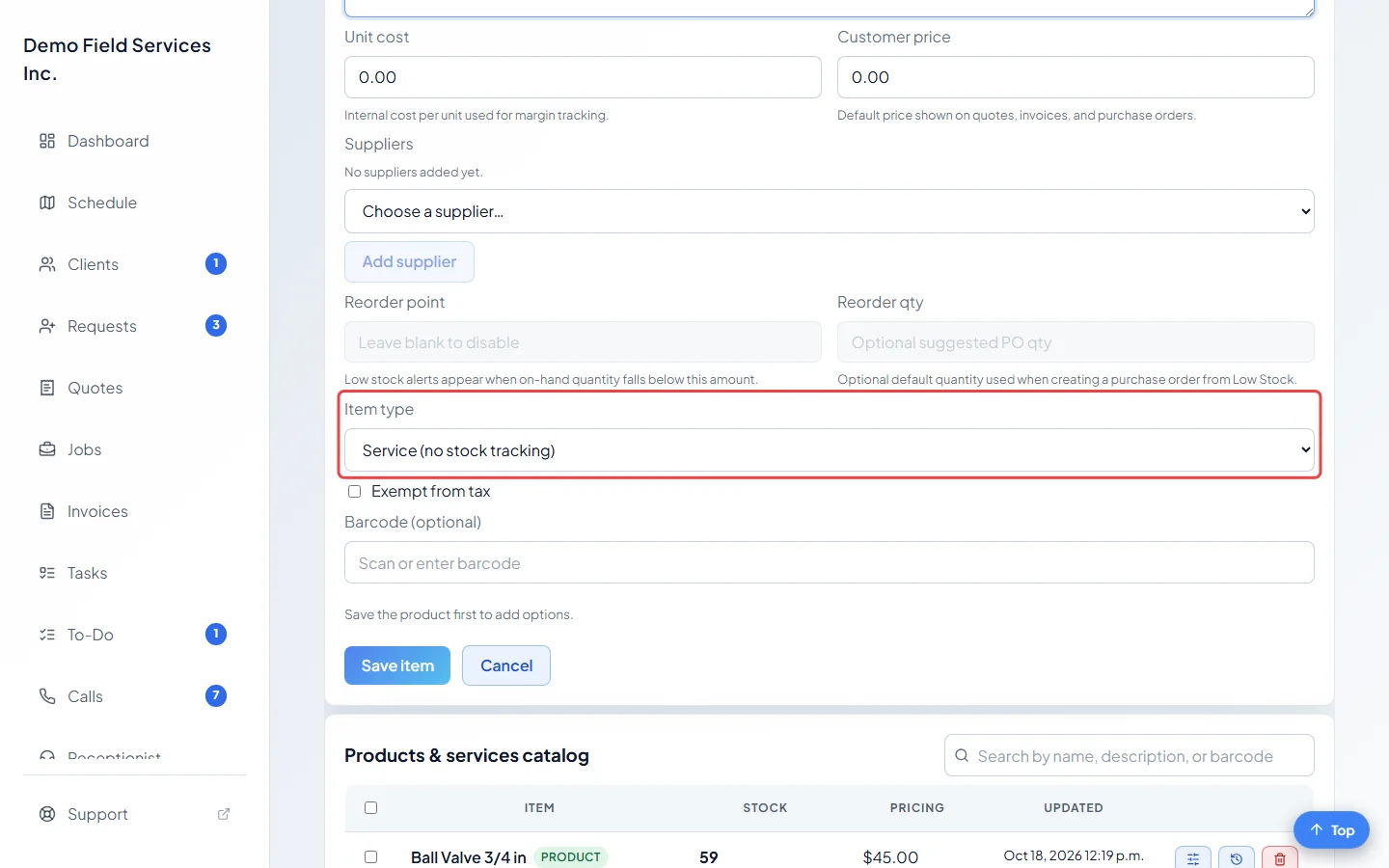Screen dimensions: 1389x868
Task: Focus the catalog search box
Action: click(1130, 755)
